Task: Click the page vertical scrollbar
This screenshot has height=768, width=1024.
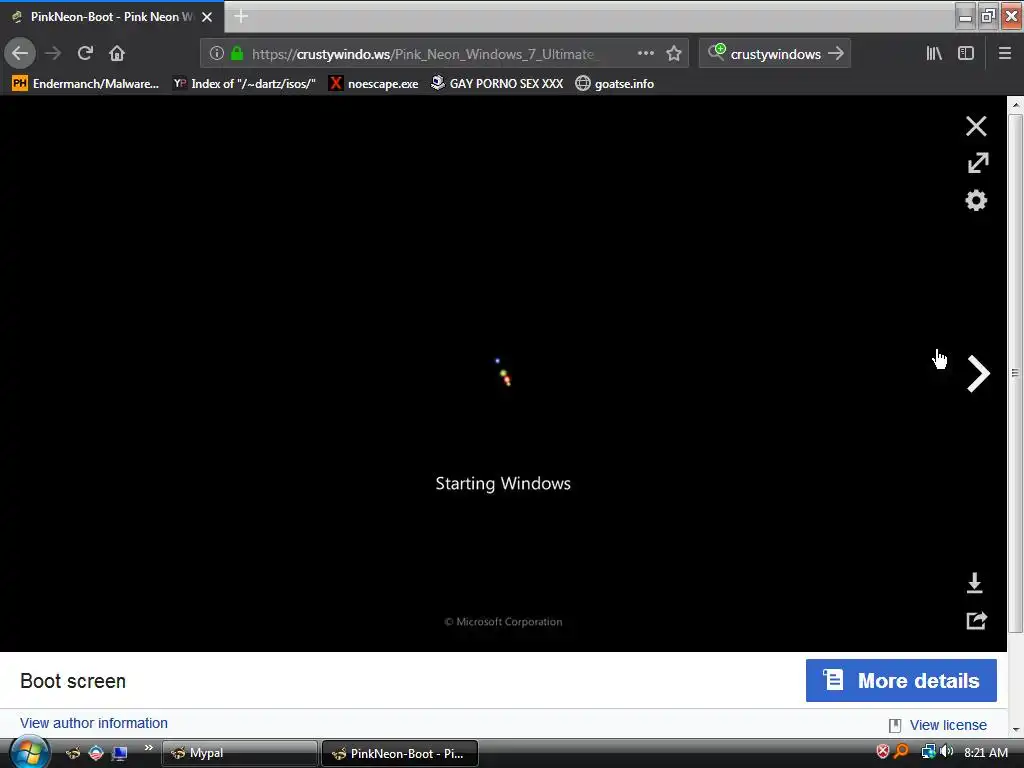Action: coord(1015,374)
